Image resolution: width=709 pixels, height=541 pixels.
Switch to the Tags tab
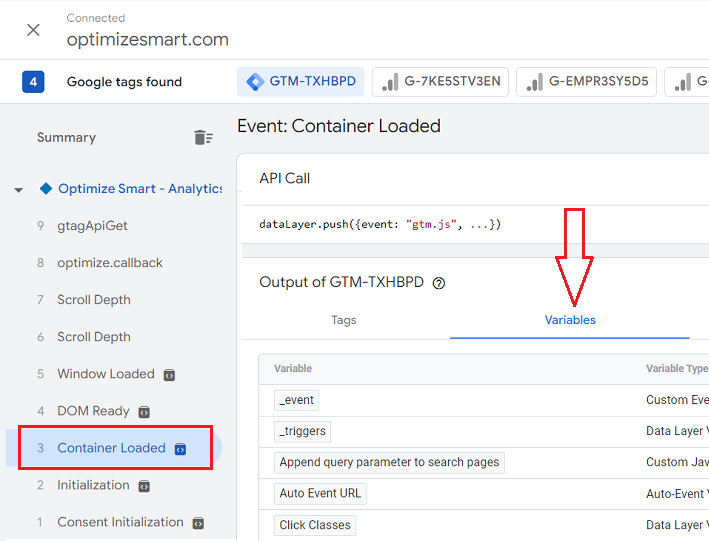click(x=344, y=320)
